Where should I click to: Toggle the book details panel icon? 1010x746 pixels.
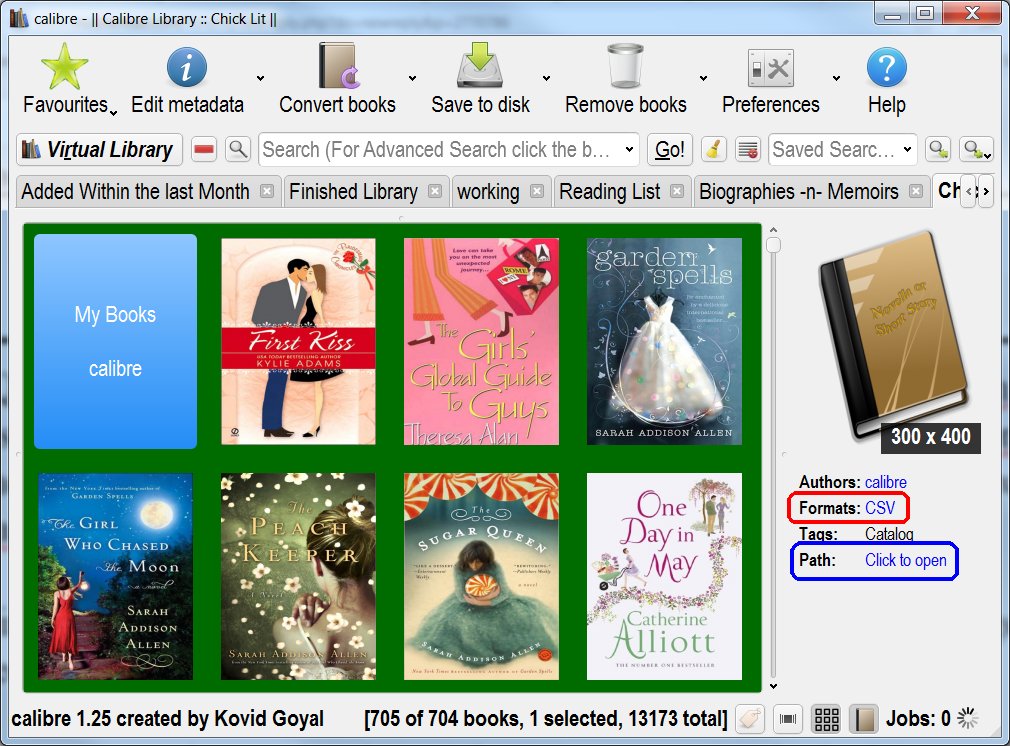coord(863,719)
